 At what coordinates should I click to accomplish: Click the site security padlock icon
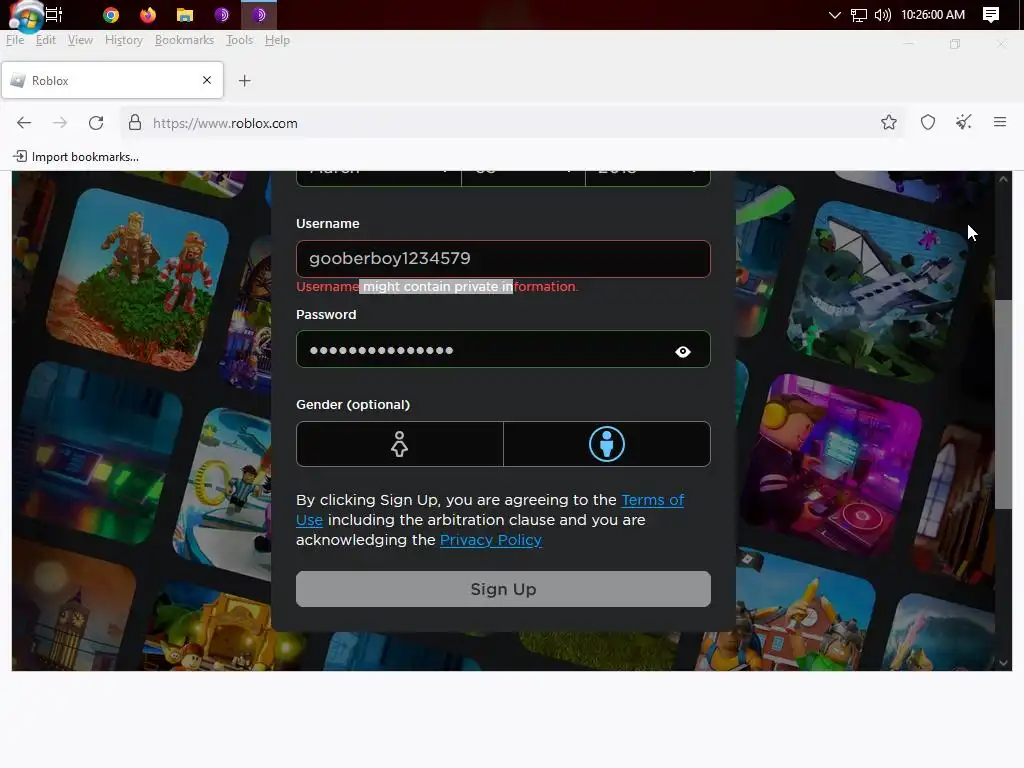[x=135, y=123]
